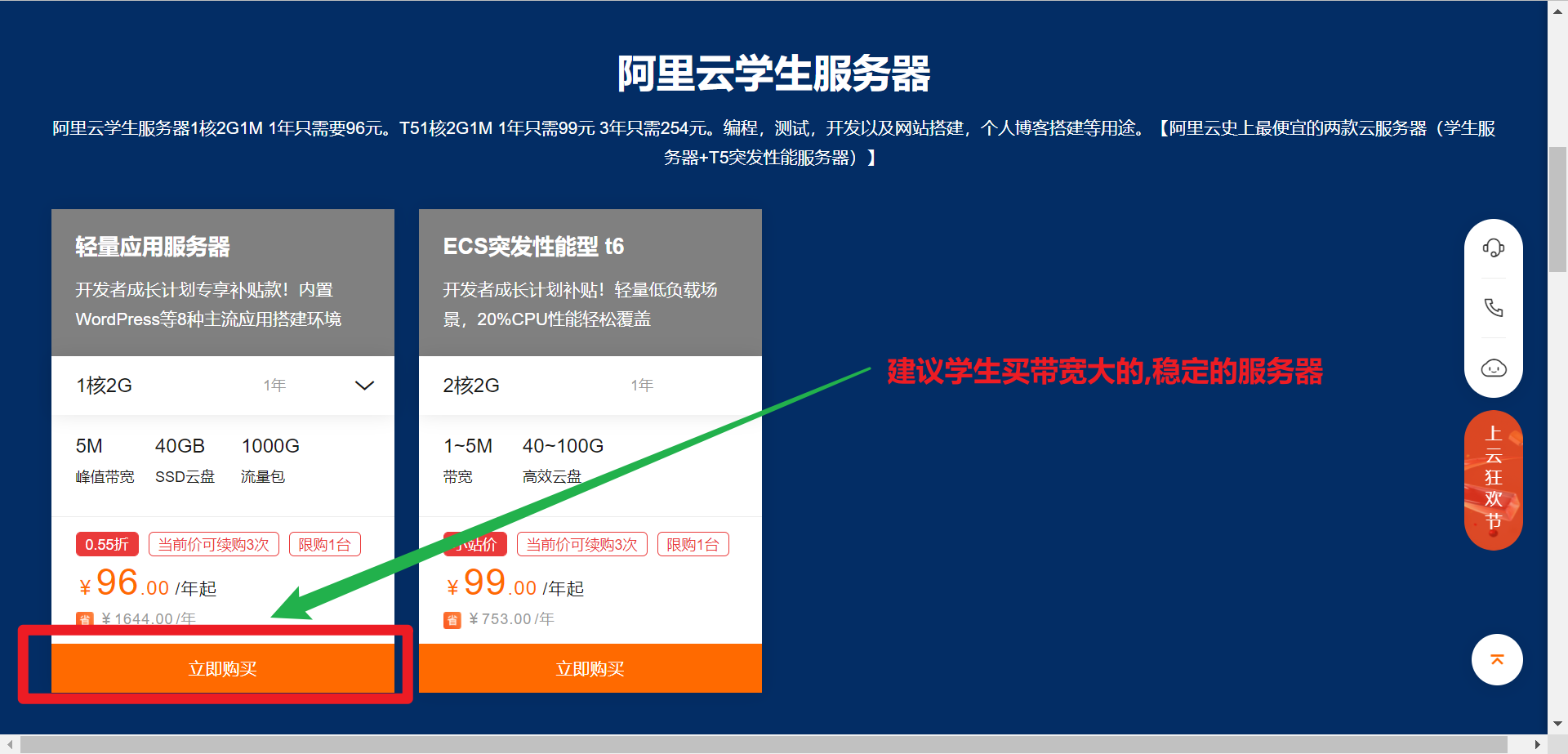The image size is (1568, 754).
Task: Click the phone call icon
Action: click(x=1494, y=308)
